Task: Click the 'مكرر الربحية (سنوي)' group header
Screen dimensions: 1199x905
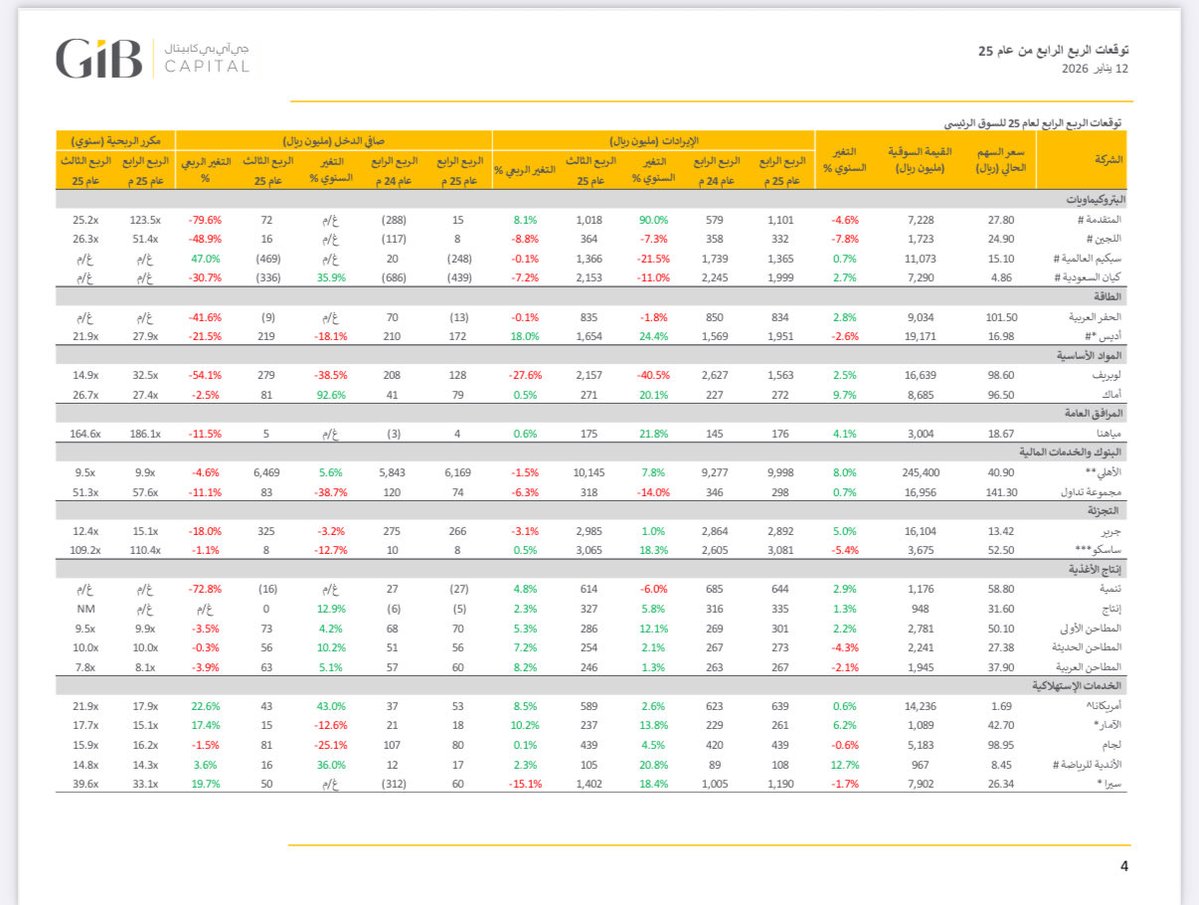Action: click(115, 141)
